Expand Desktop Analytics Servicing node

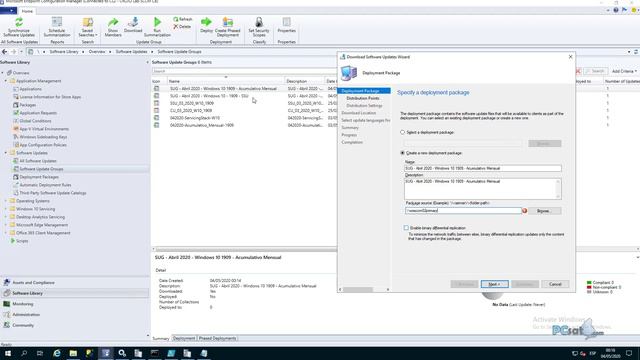6,217
